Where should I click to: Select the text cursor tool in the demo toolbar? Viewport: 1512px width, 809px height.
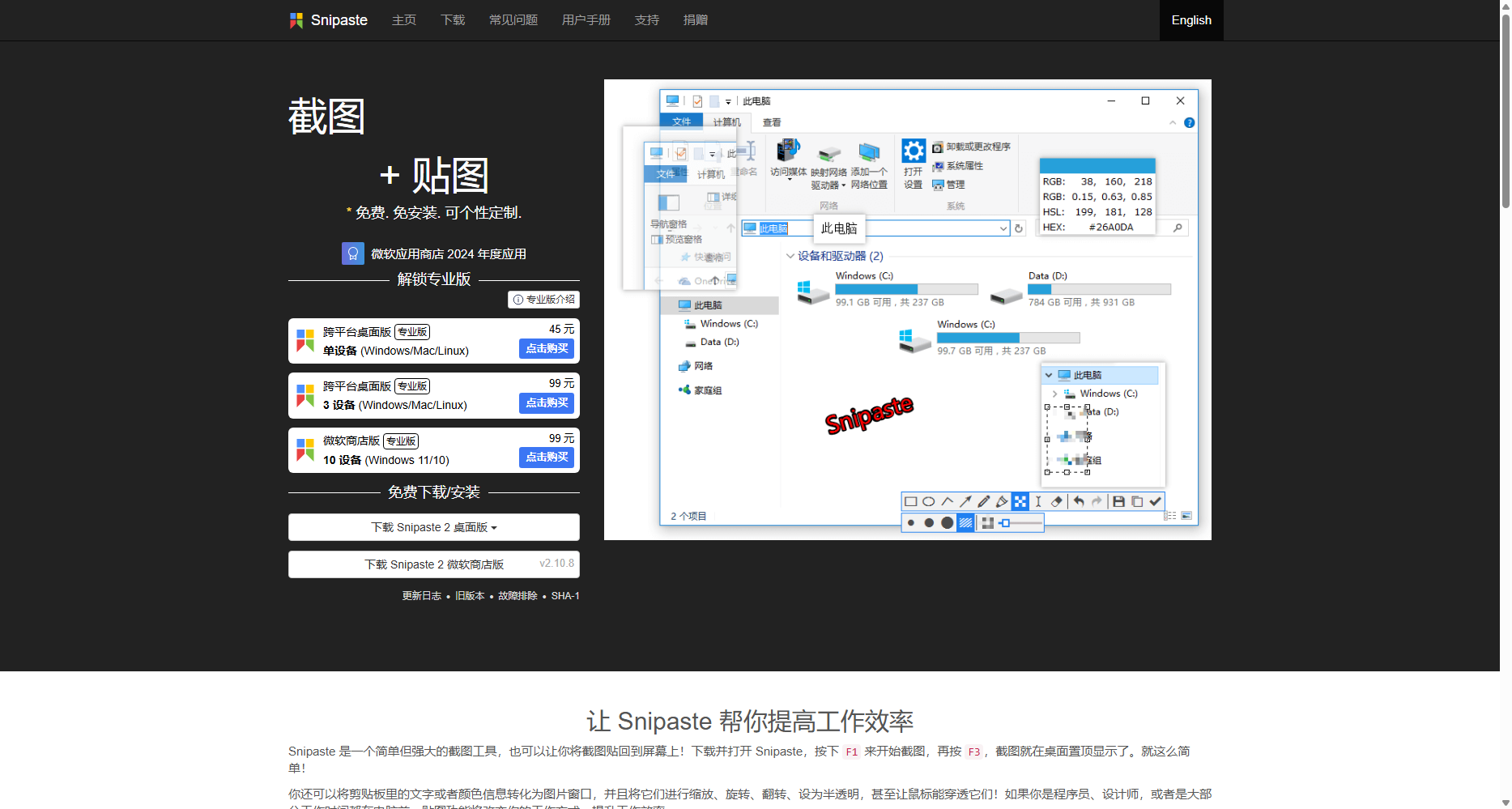(1038, 501)
